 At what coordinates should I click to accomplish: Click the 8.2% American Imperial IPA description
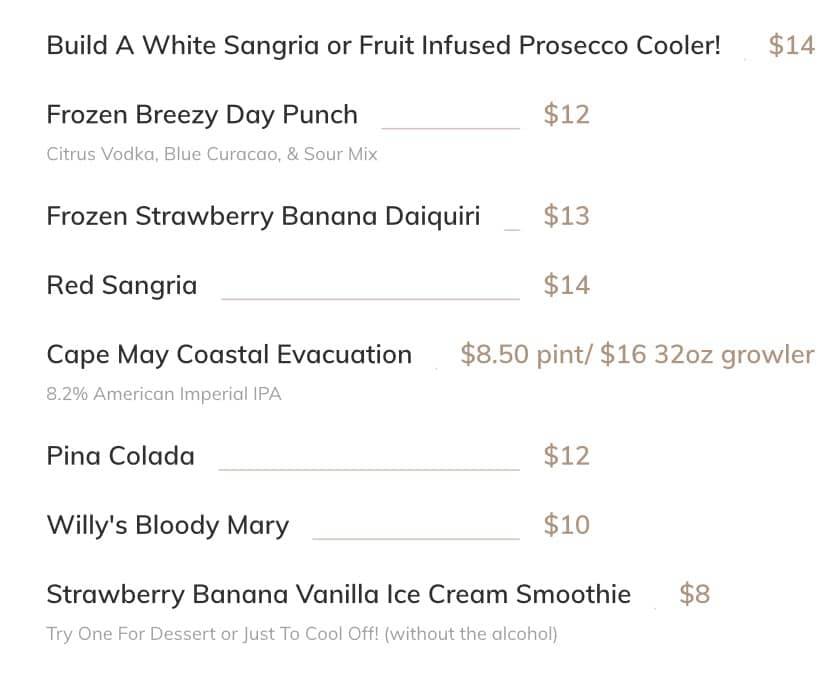[164, 394]
